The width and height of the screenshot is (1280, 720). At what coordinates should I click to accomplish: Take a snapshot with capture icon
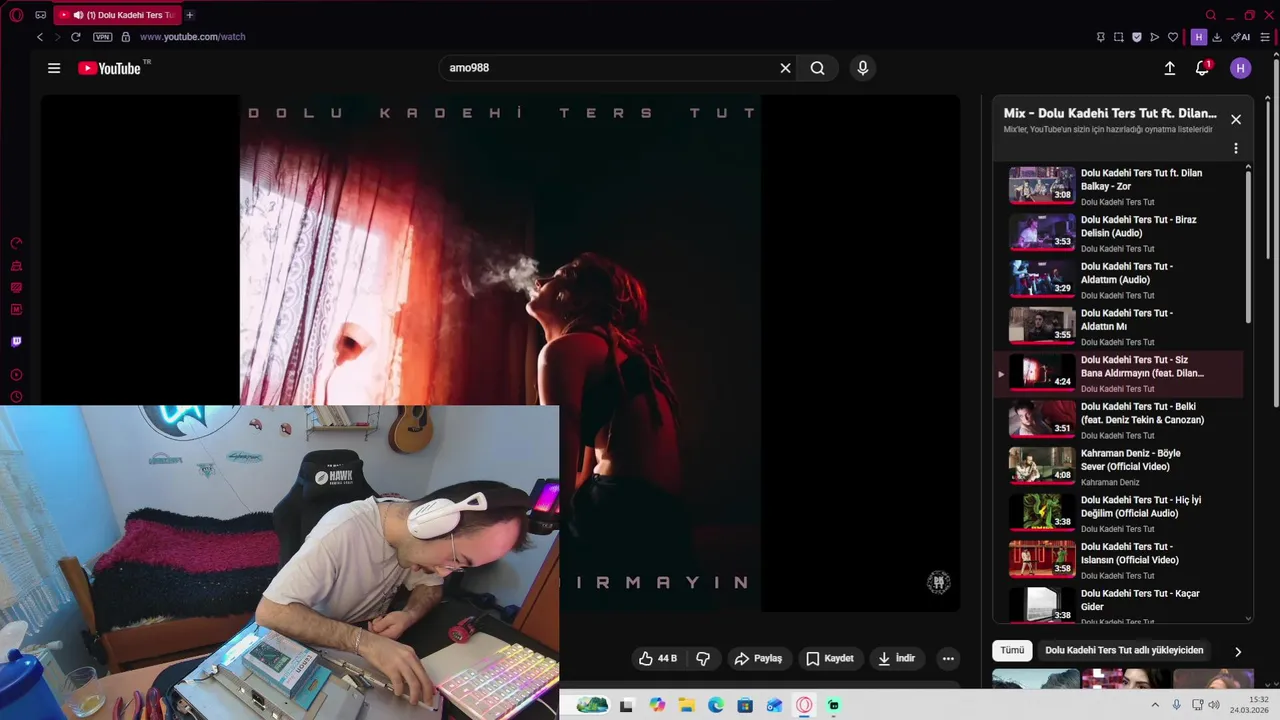click(x=1118, y=37)
